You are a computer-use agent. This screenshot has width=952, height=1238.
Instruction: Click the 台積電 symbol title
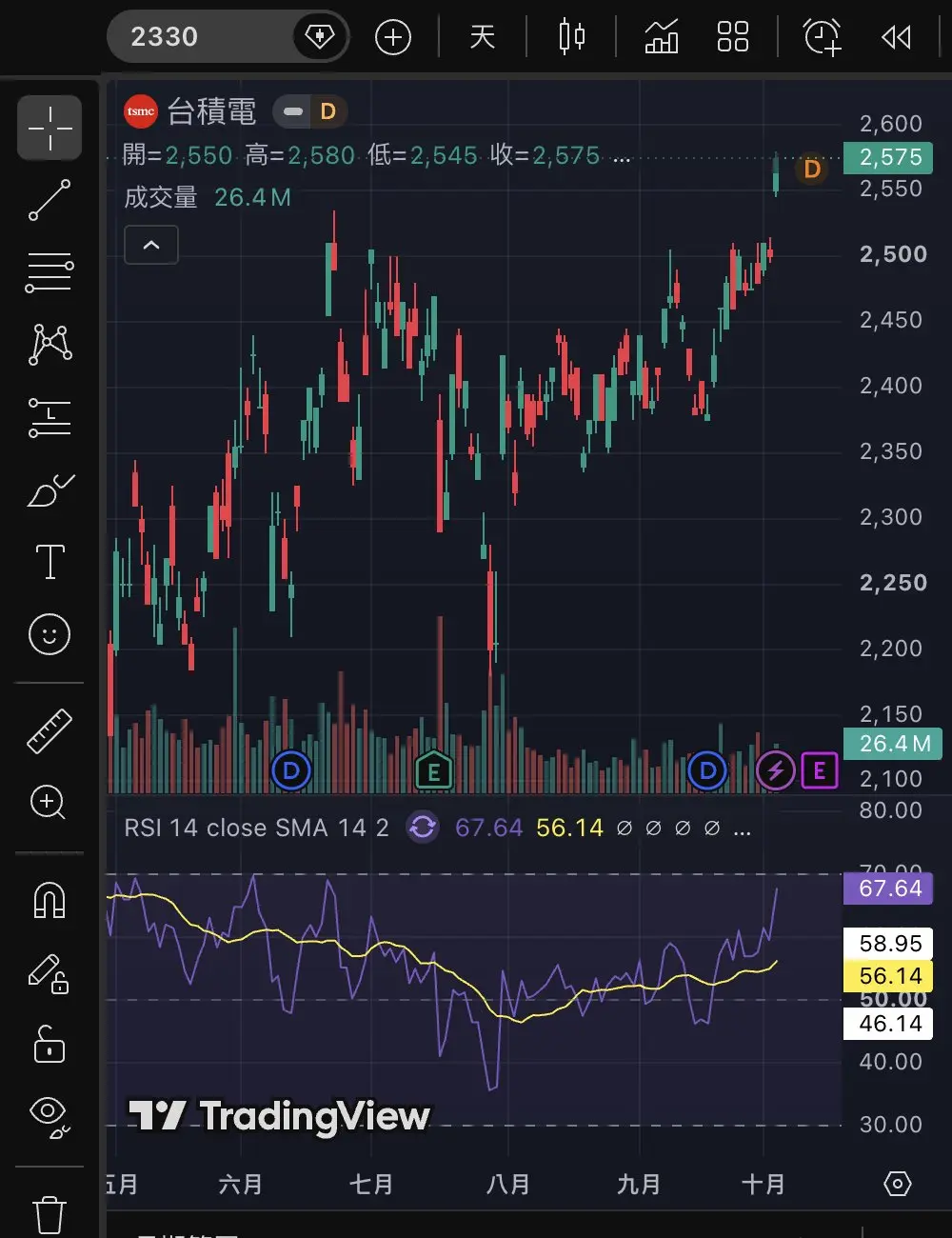tap(212, 112)
